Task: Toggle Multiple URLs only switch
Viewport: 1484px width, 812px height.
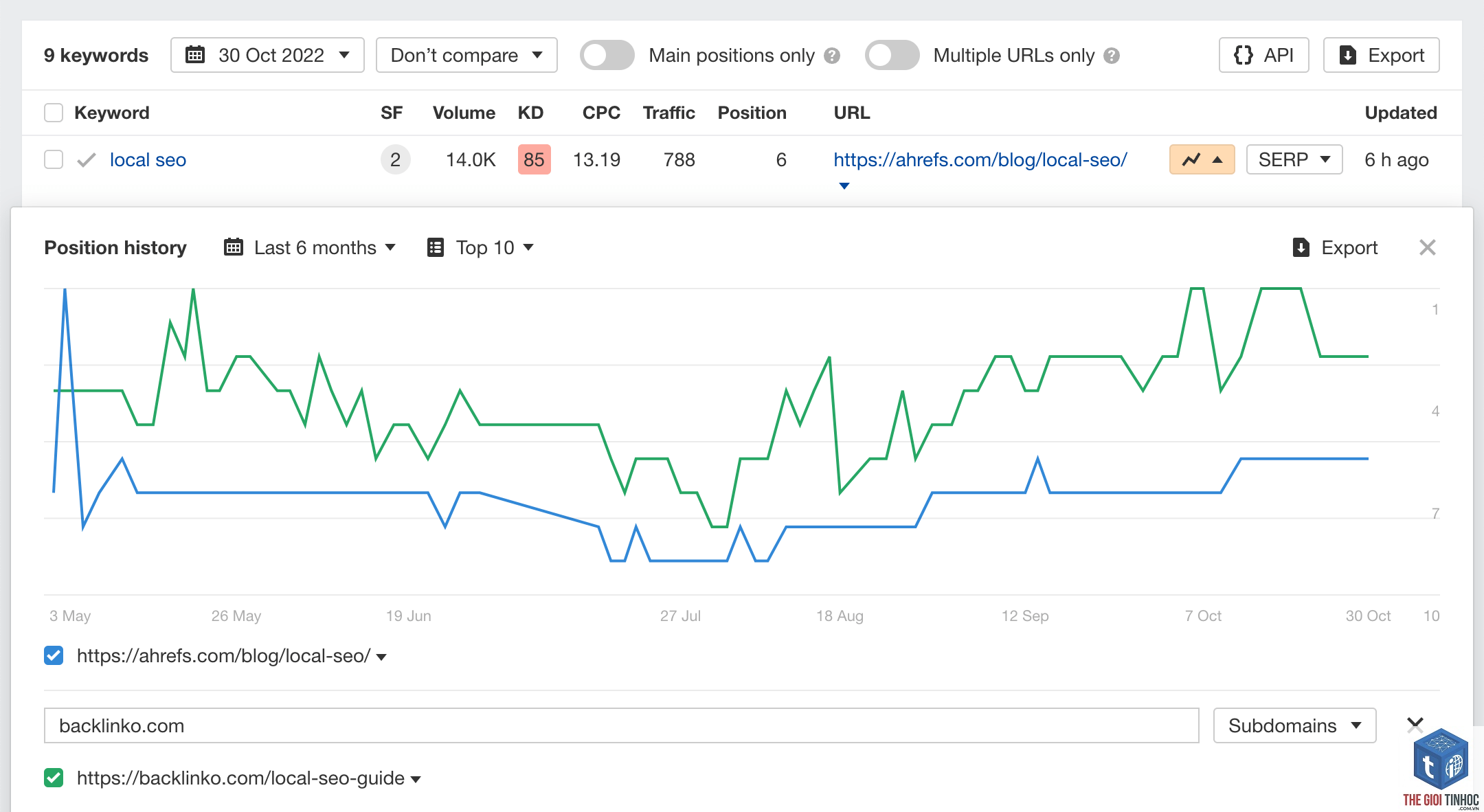Action: point(892,55)
